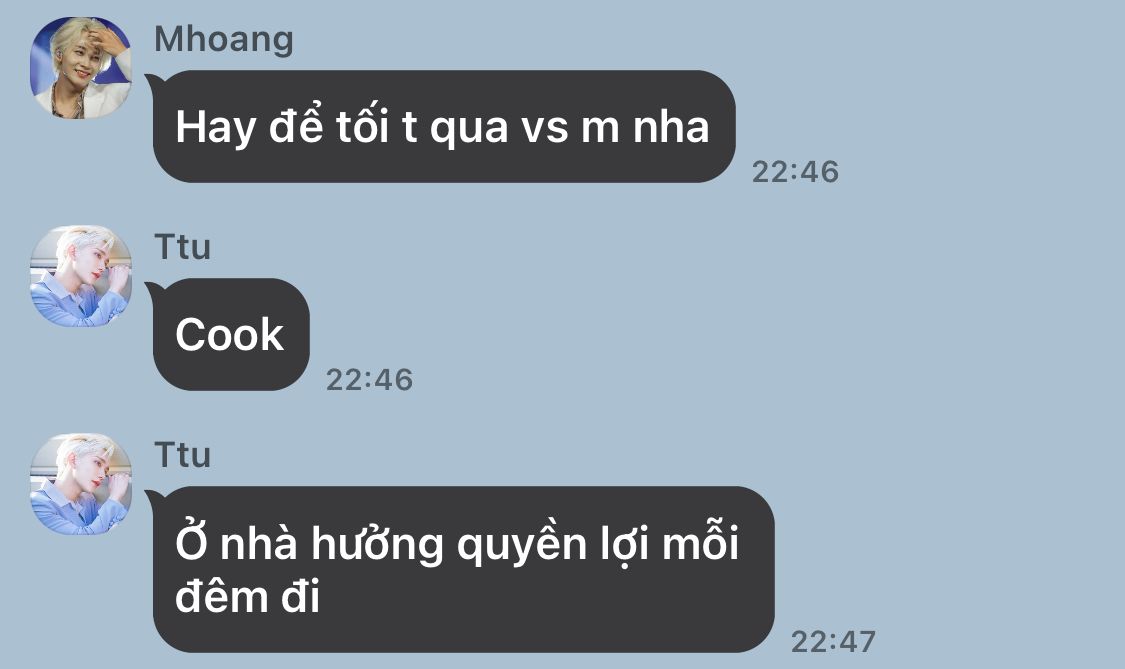This screenshot has width=1125, height=669.
Task: Click the words 'đêm đi' in the last bubble
Action: pyautogui.click(x=248, y=597)
